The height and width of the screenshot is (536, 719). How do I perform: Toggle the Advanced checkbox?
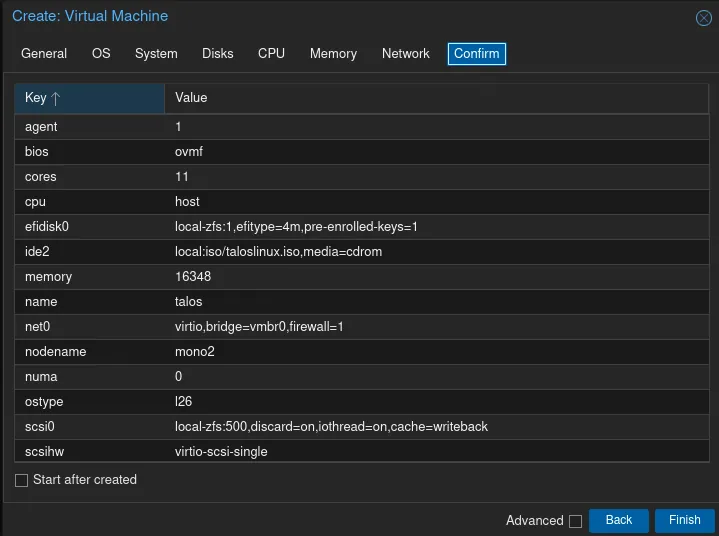(x=575, y=521)
